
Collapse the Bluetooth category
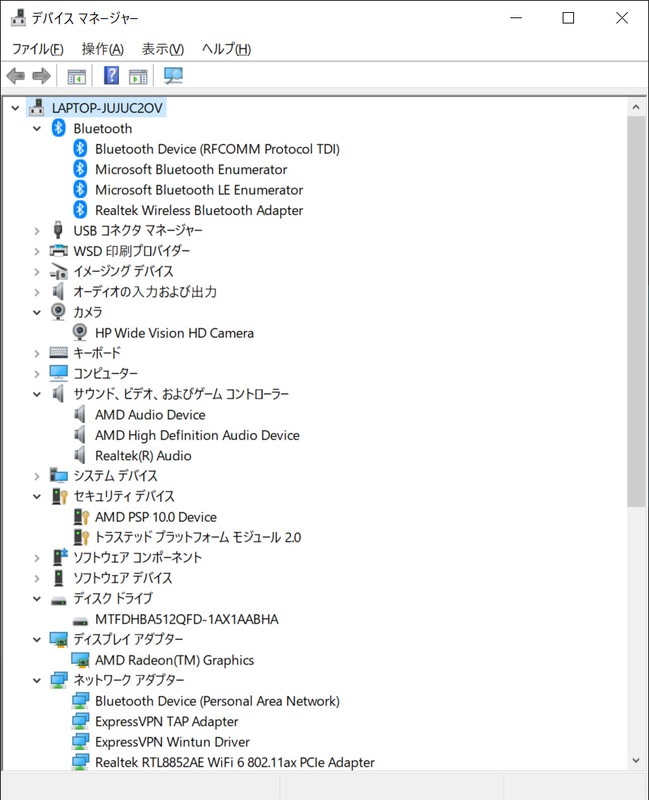[37, 129]
